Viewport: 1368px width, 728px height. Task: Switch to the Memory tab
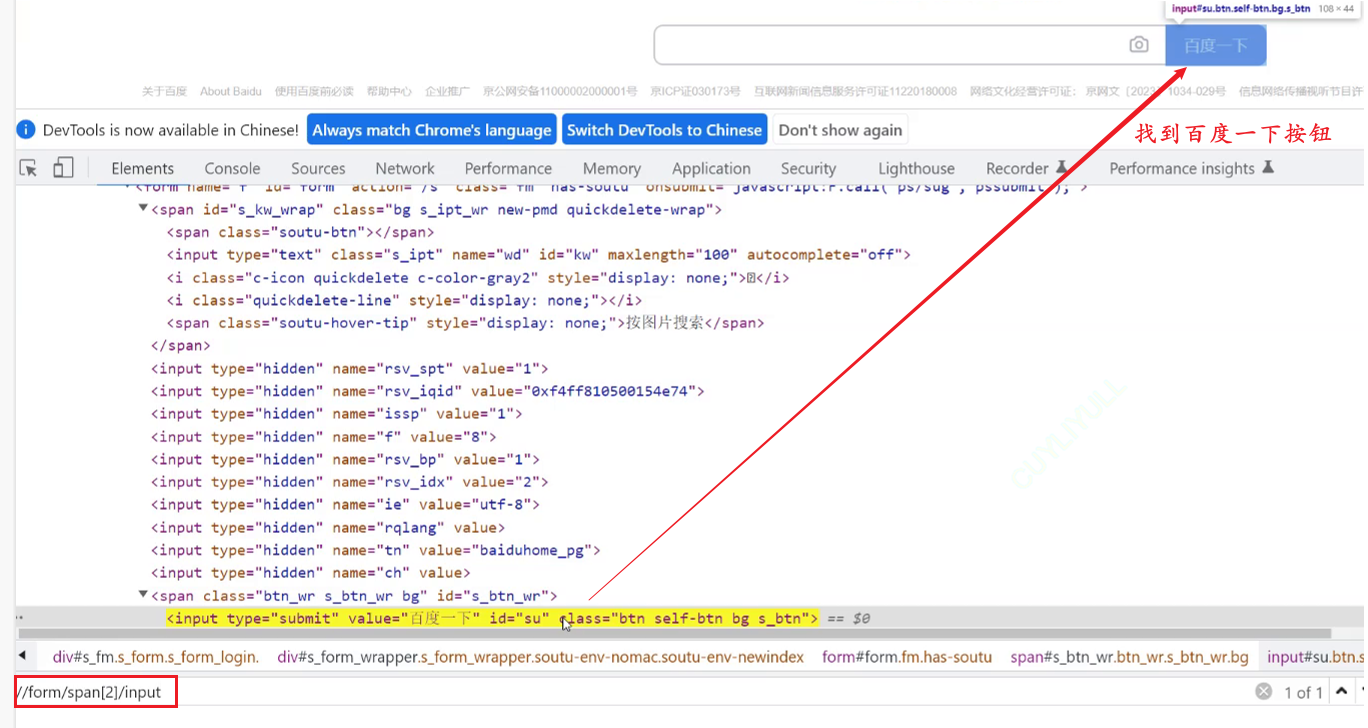611,168
